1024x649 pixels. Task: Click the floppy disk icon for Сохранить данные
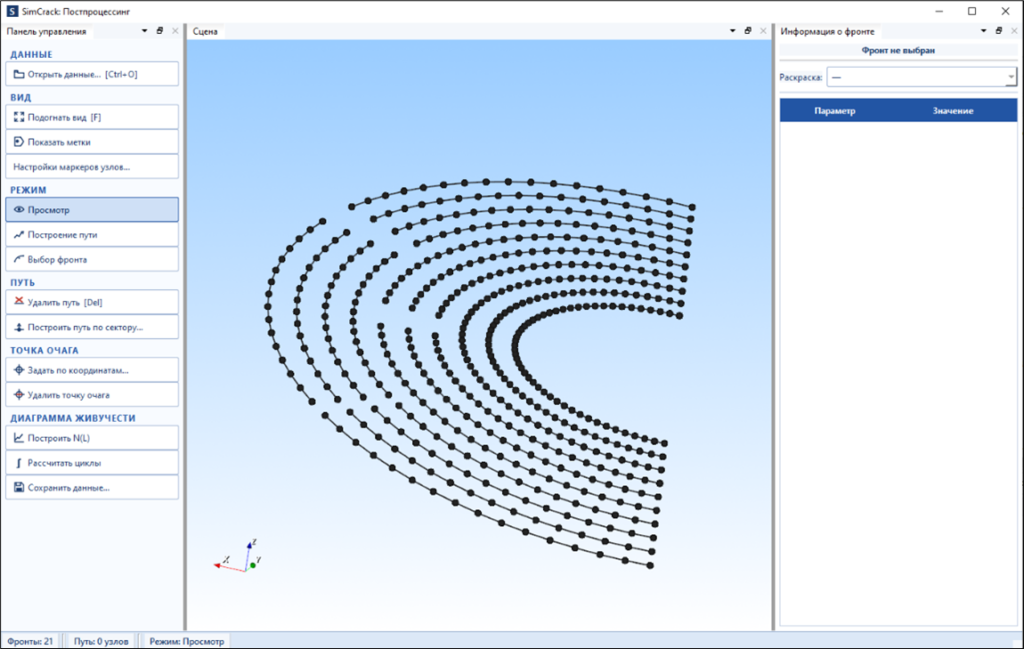(19, 487)
